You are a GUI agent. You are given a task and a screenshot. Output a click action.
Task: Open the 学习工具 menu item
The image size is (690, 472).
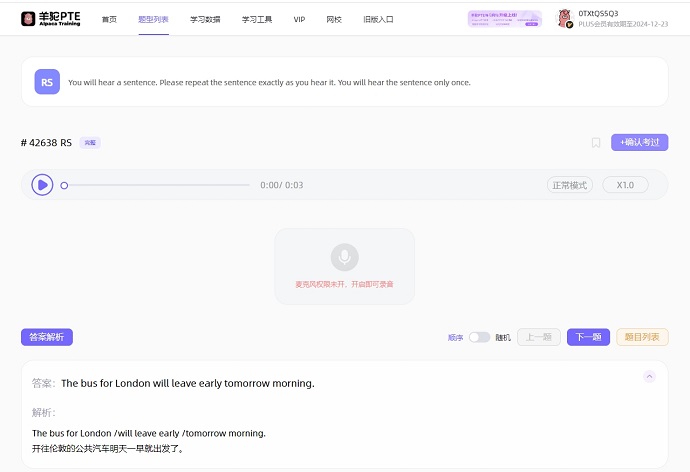[x=257, y=19]
